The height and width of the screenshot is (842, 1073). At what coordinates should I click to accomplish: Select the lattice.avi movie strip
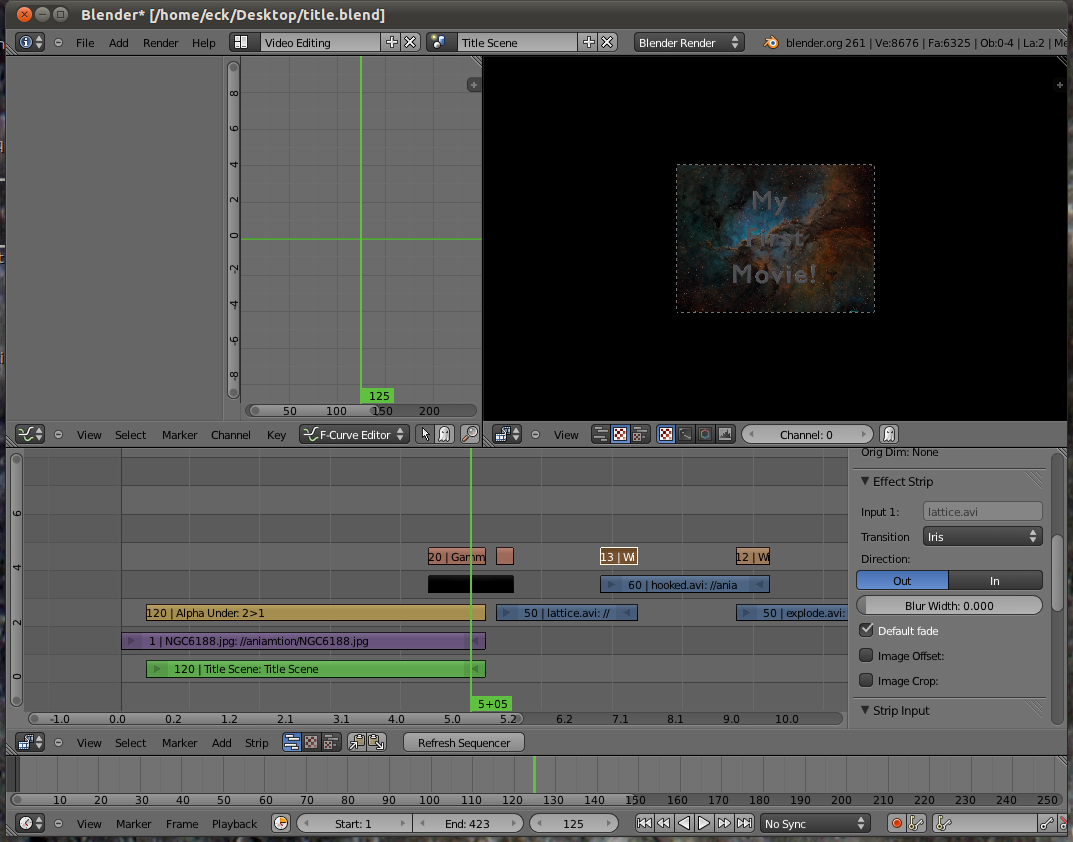(567, 613)
